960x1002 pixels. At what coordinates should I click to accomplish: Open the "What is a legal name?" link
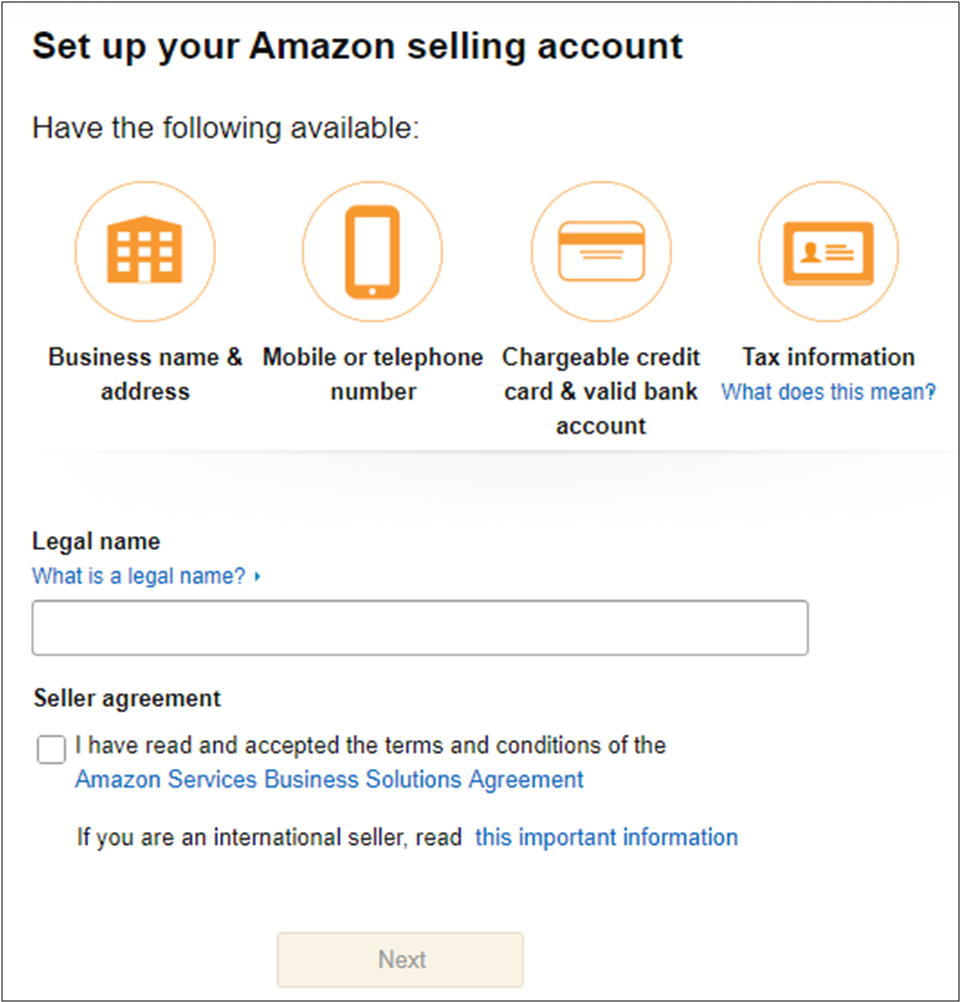[x=138, y=576]
